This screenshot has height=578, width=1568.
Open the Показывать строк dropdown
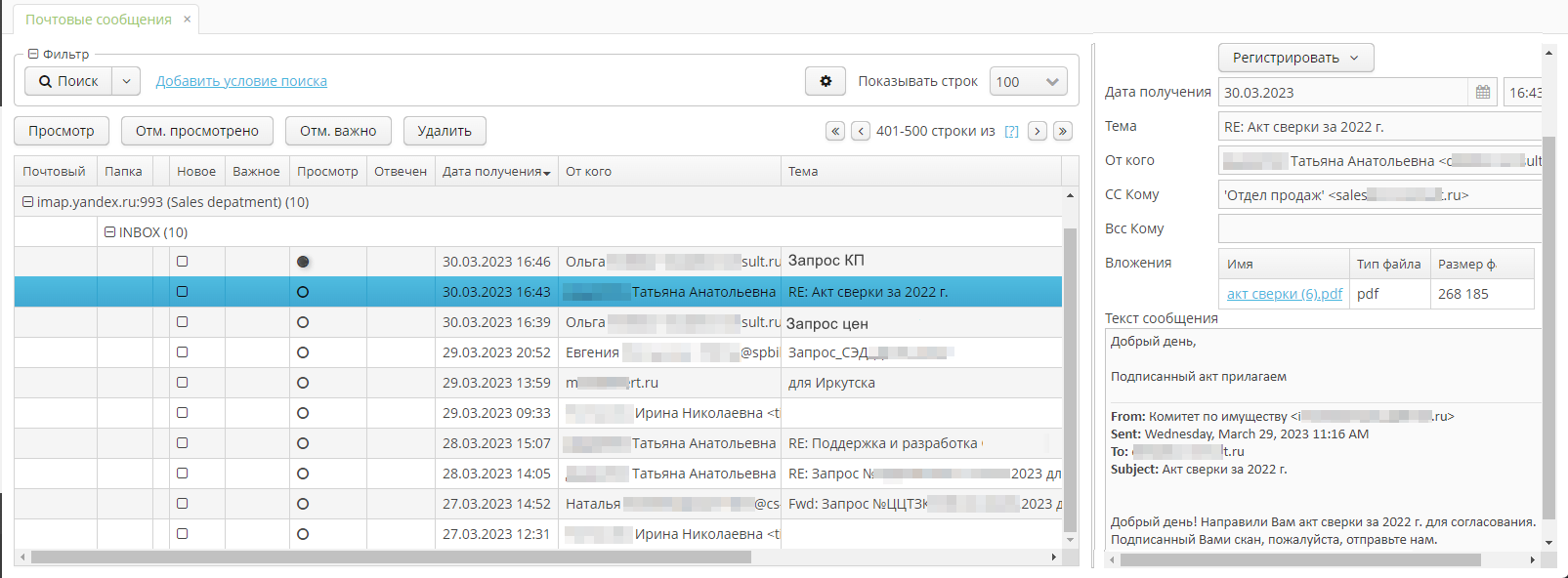(1028, 82)
